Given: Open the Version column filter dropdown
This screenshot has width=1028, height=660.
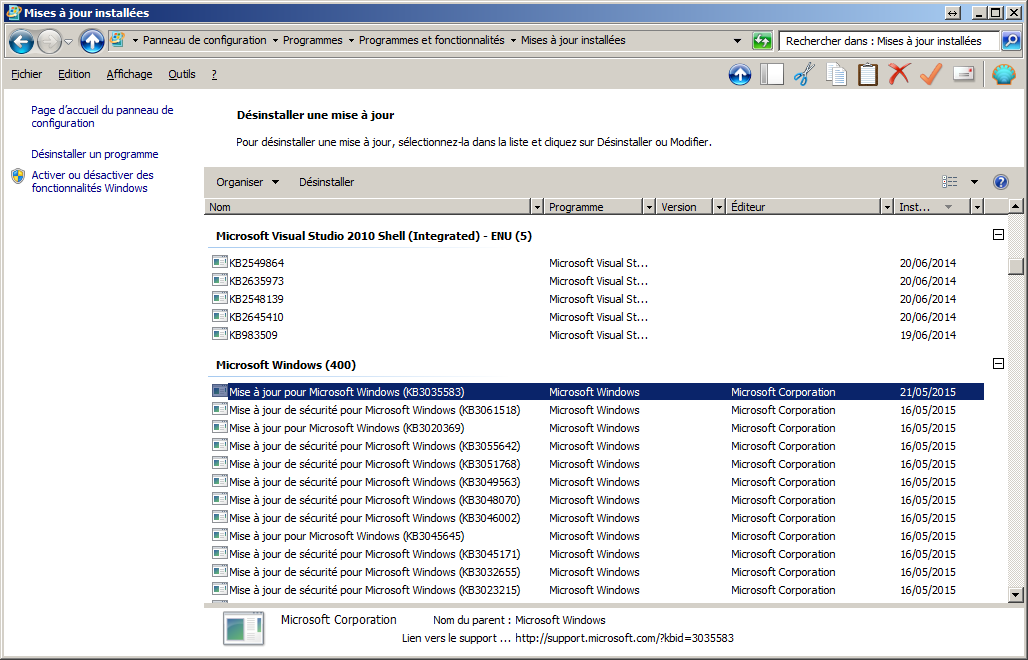Looking at the screenshot, I should 719,207.
